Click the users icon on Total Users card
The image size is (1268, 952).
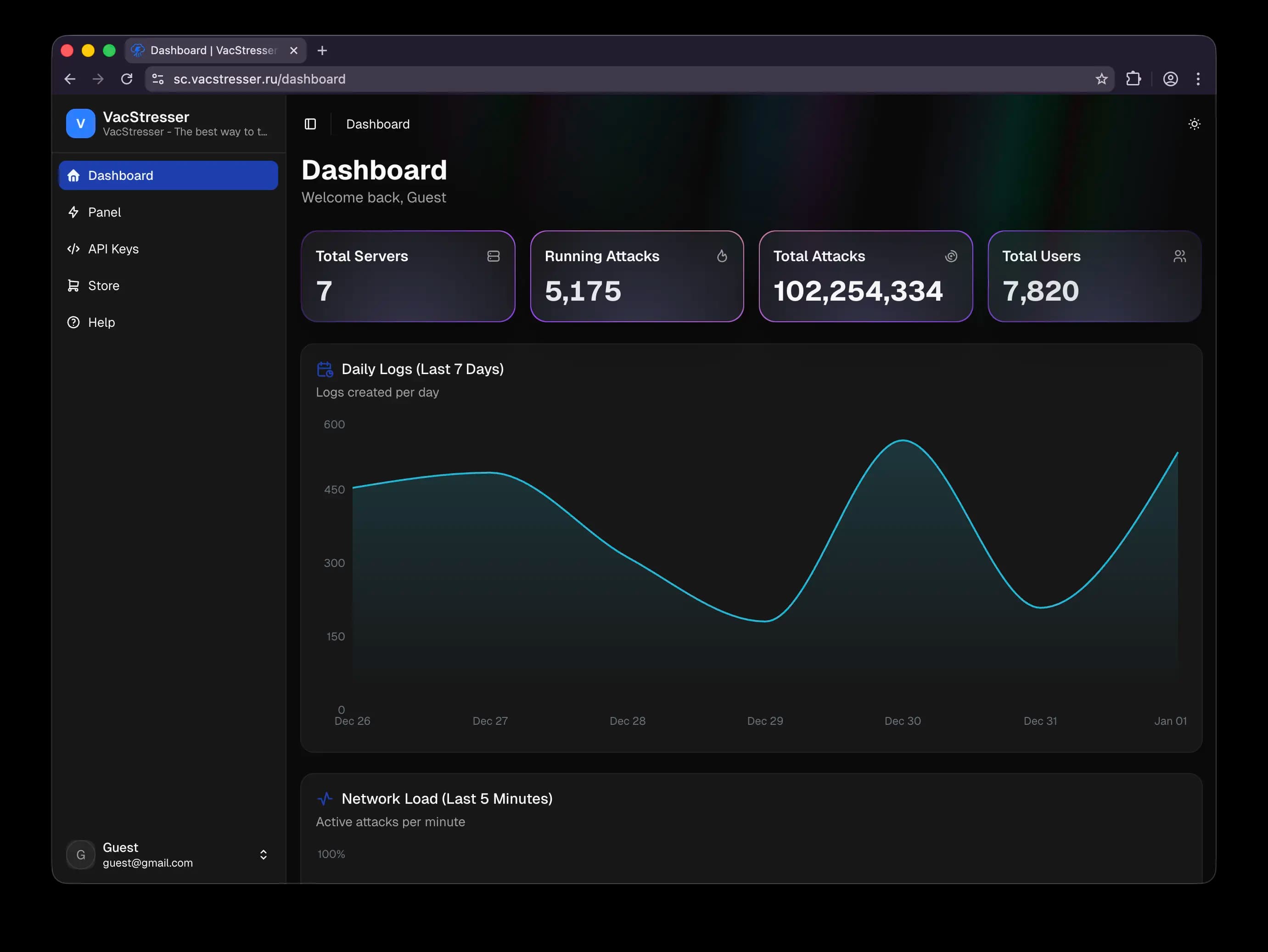click(x=1179, y=256)
